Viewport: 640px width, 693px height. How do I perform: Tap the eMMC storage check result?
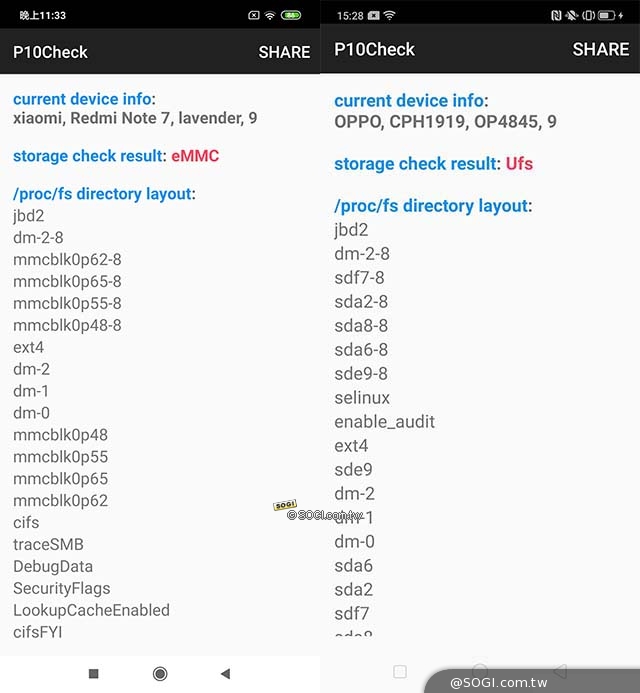[x=194, y=156]
